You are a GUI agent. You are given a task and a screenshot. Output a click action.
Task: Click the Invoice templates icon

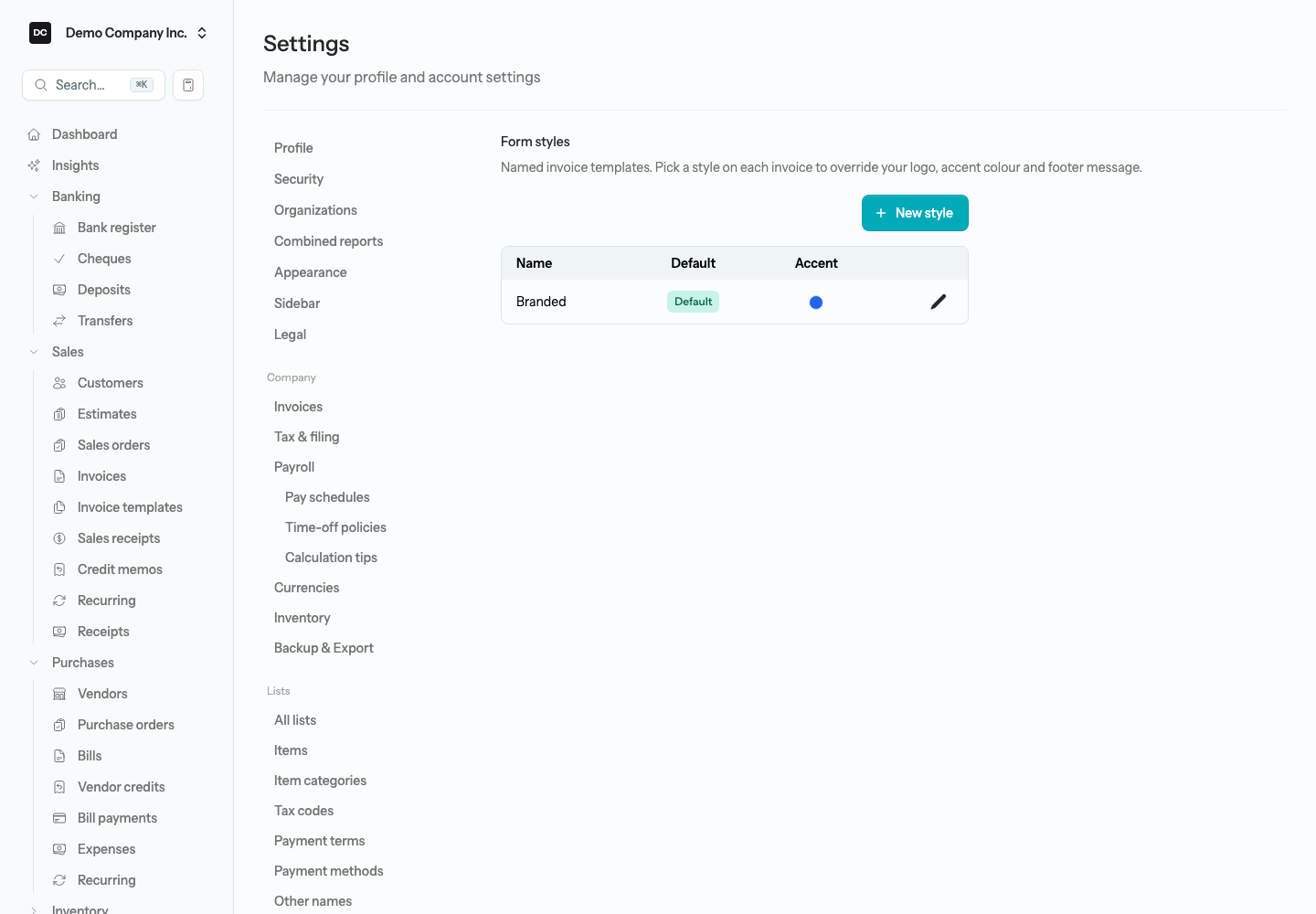point(59,507)
